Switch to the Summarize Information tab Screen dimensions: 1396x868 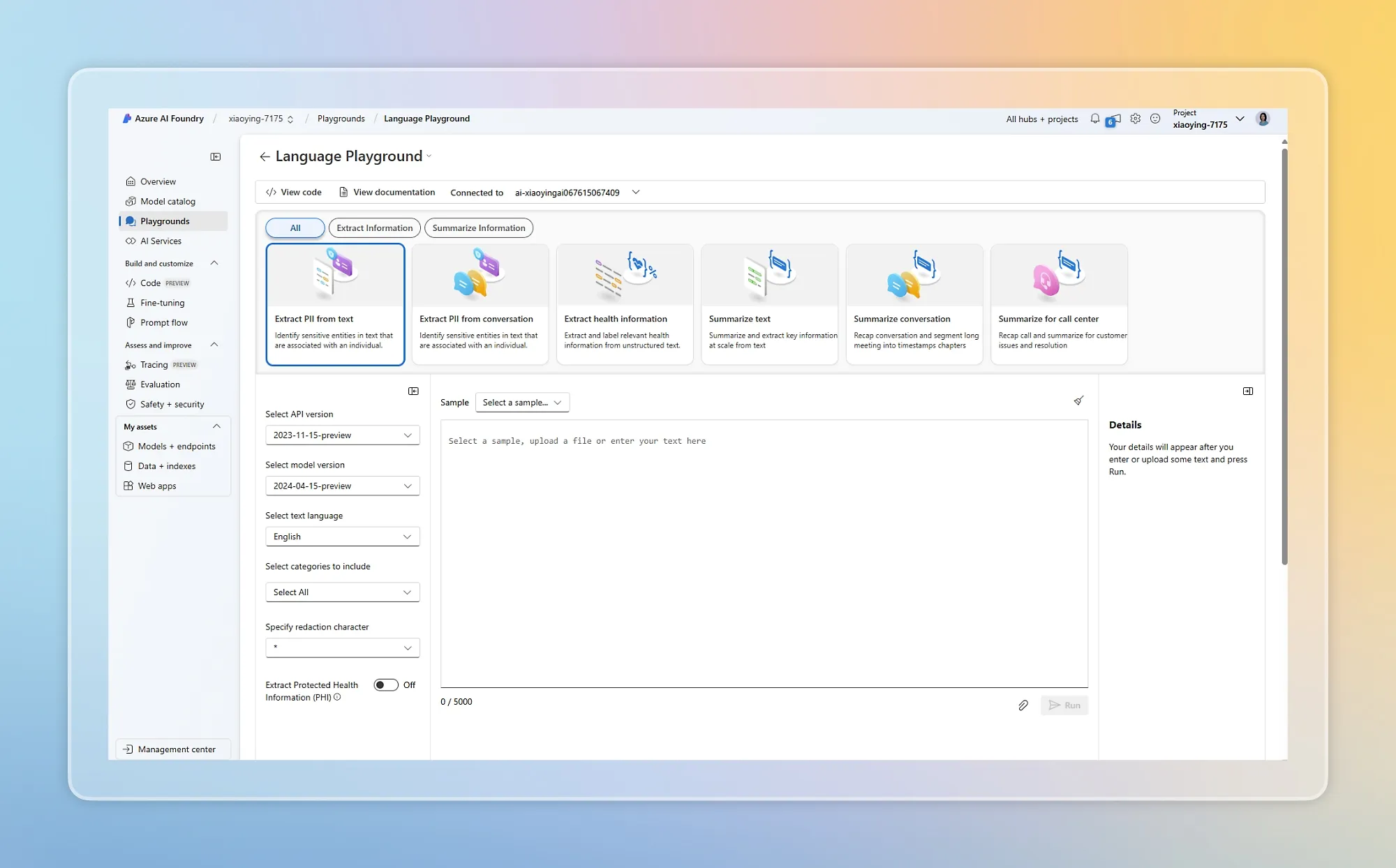click(478, 228)
